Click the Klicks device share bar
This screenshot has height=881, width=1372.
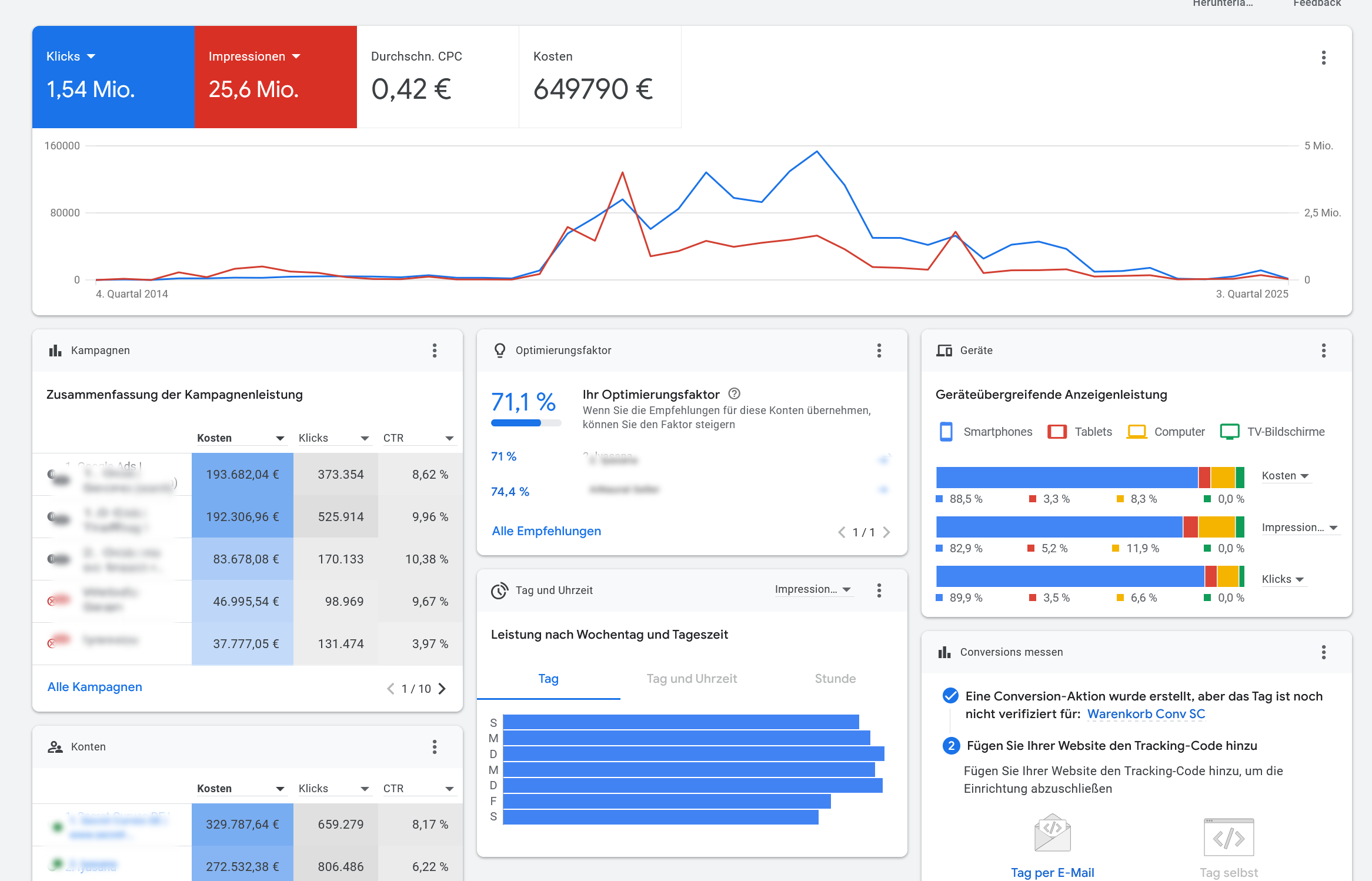1090,576
